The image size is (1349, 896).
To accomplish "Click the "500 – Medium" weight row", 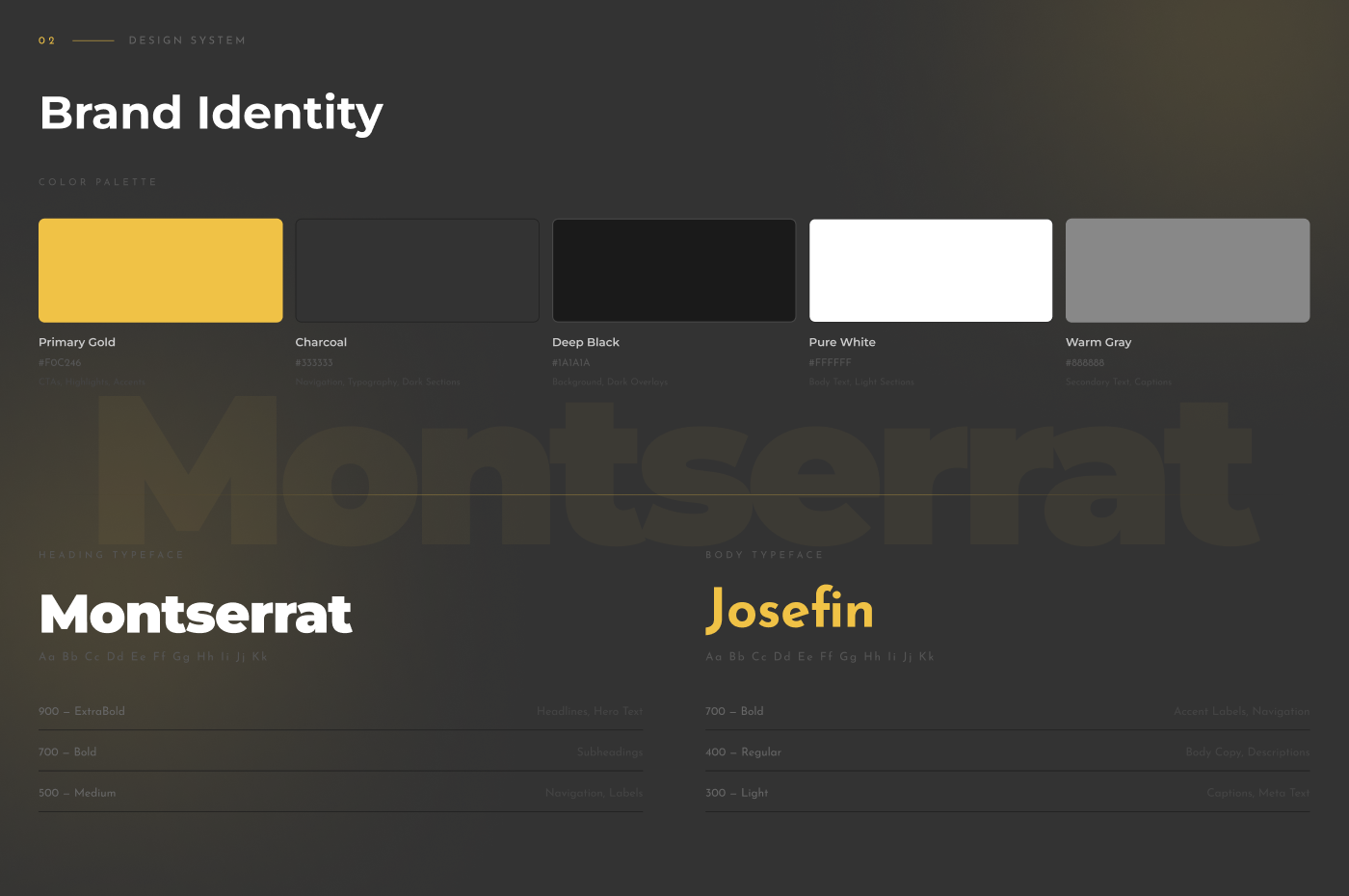I will coord(341,793).
